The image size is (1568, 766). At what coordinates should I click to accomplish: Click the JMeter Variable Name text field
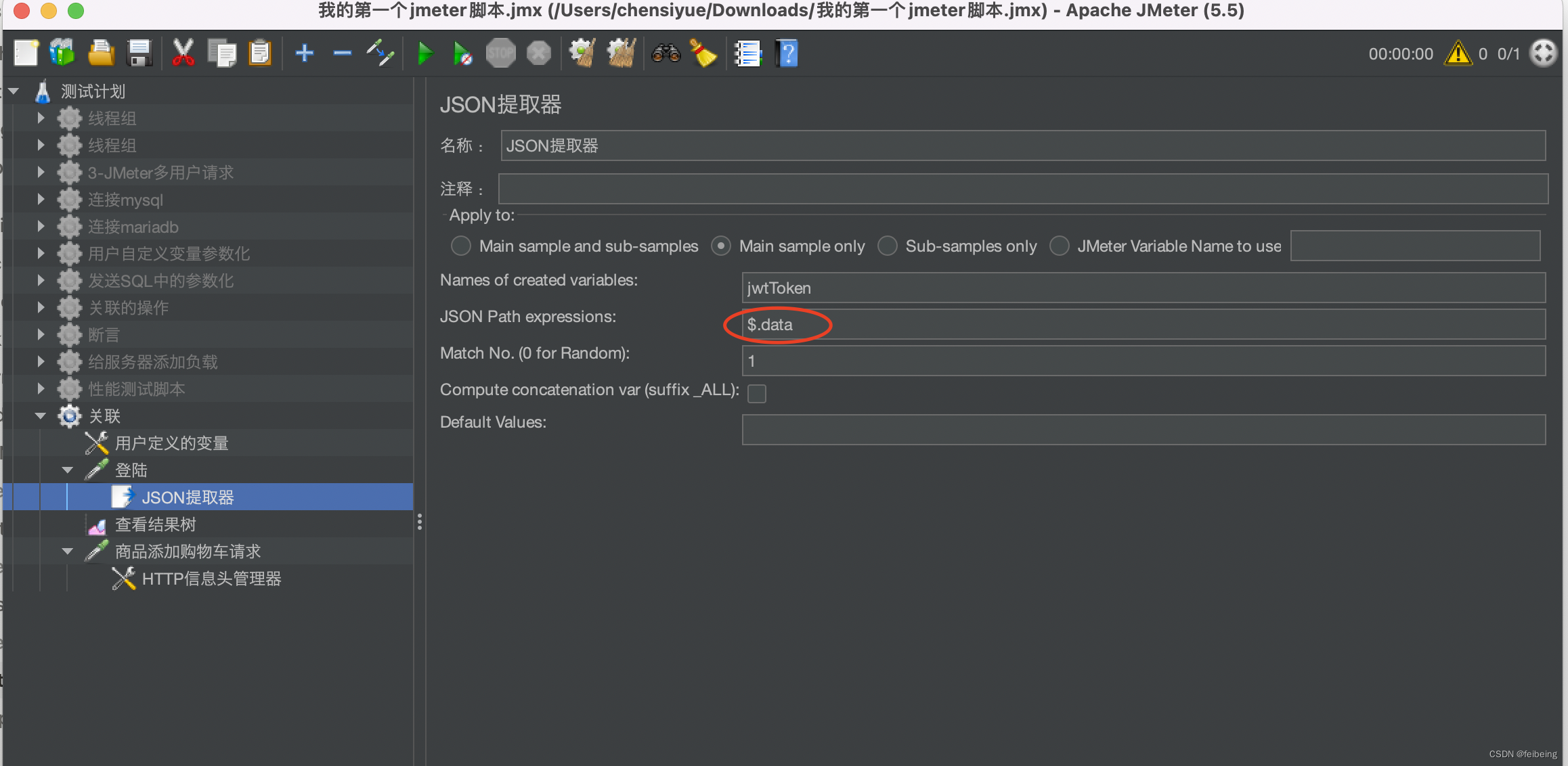coord(1416,246)
